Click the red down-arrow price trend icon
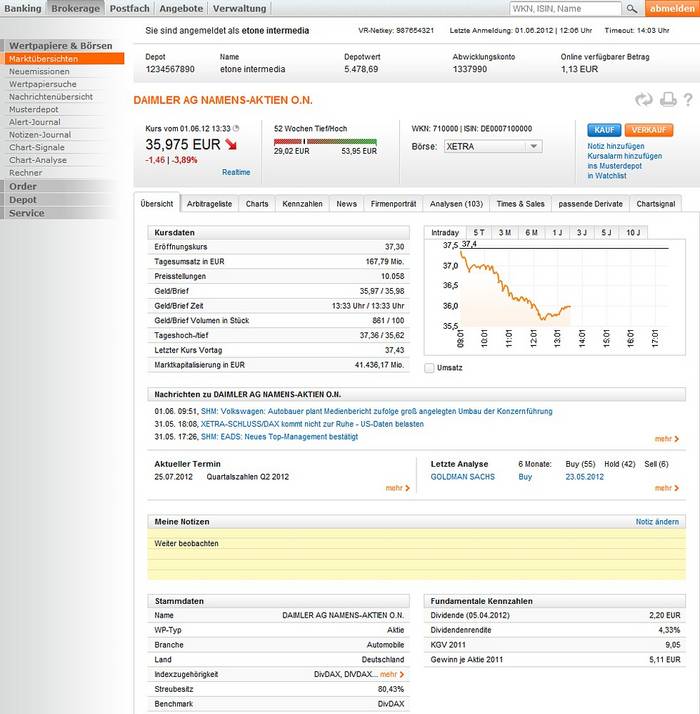This screenshot has width=700, height=714. click(231, 145)
